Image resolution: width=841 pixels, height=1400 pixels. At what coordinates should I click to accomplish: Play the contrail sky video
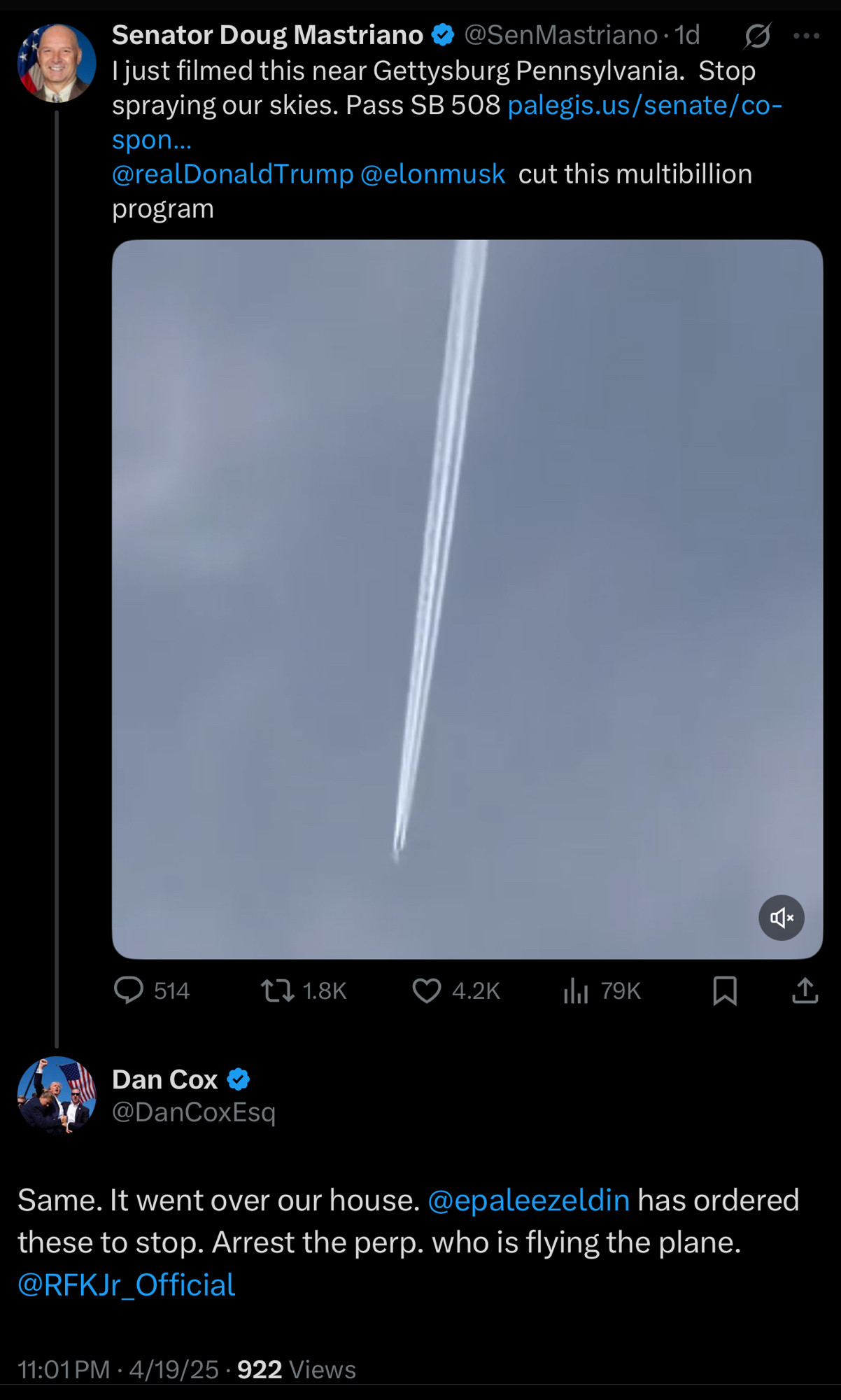467,599
